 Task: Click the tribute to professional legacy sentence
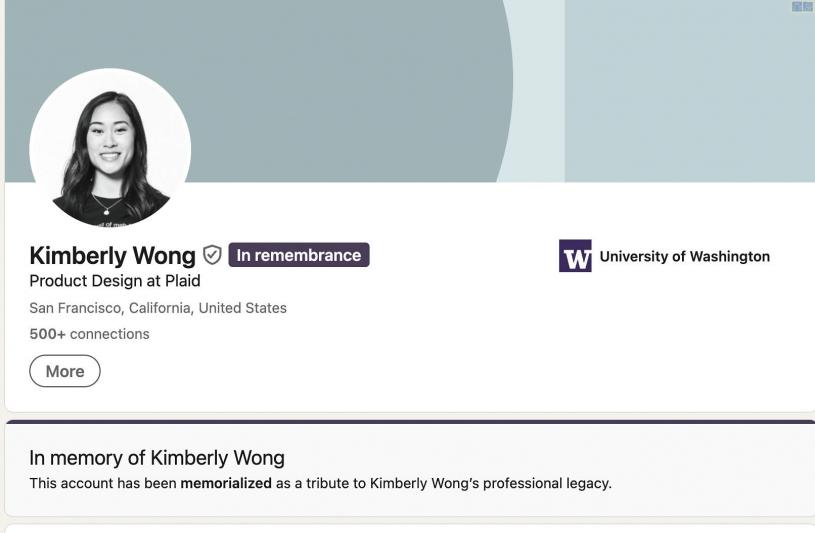click(x=320, y=483)
